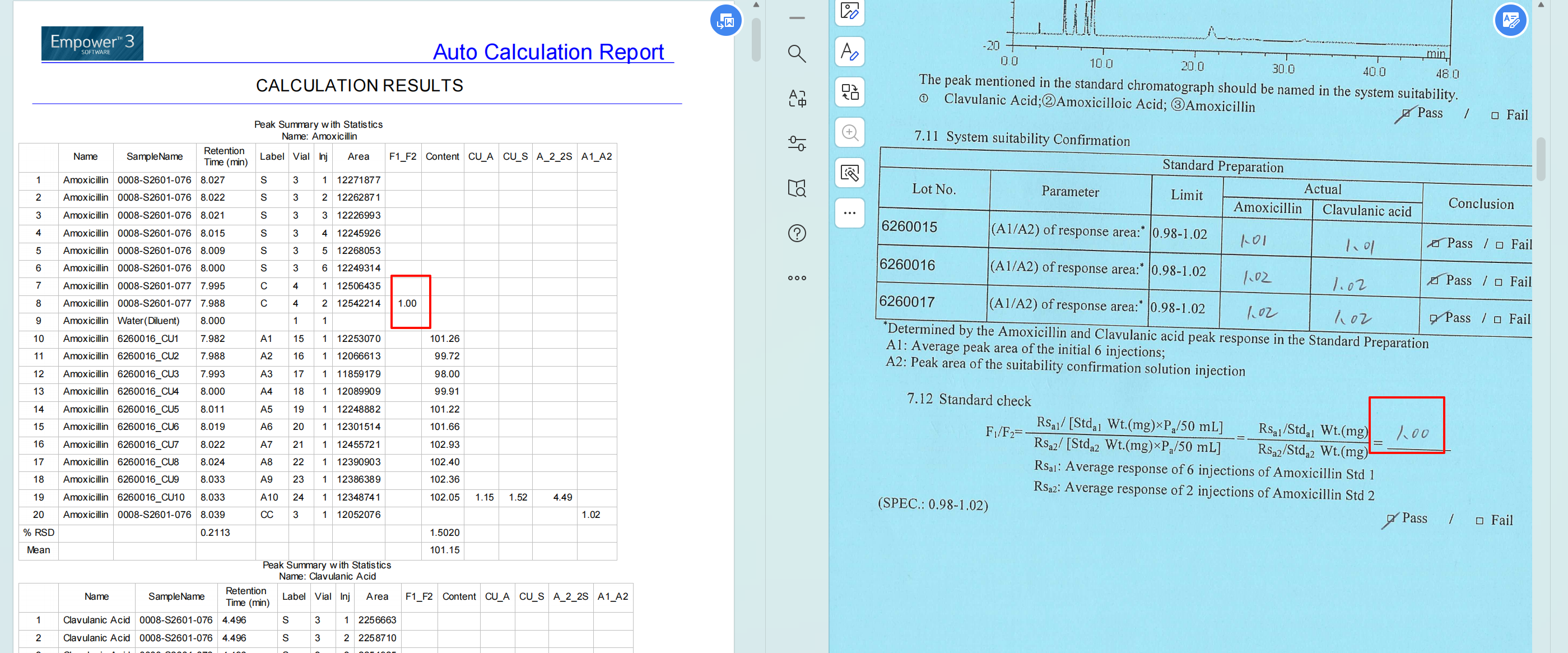
Task: Click the blue convert-to-Word floating button
Action: [725, 21]
